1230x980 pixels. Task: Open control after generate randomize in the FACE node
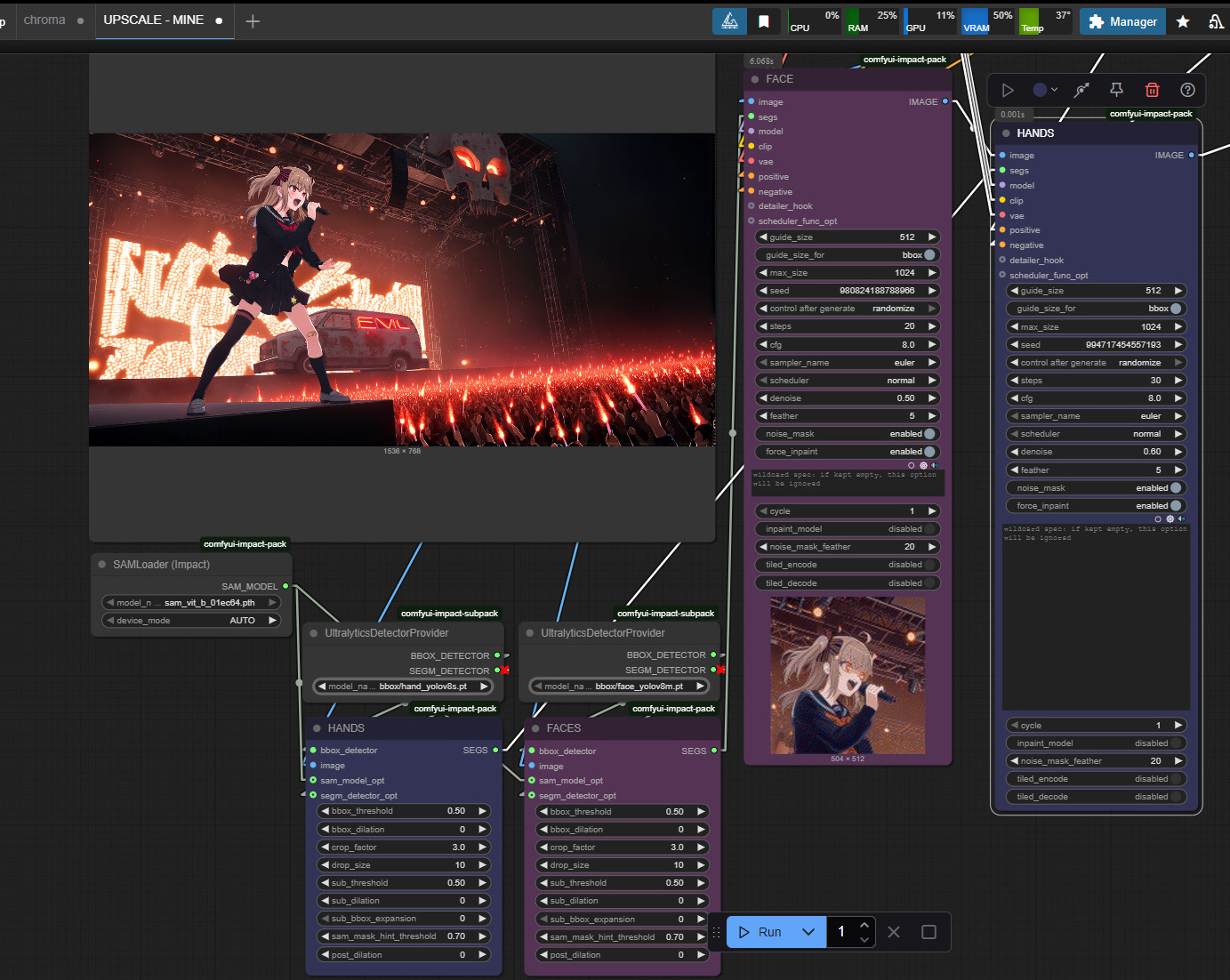pyautogui.click(x=848, y=309)
